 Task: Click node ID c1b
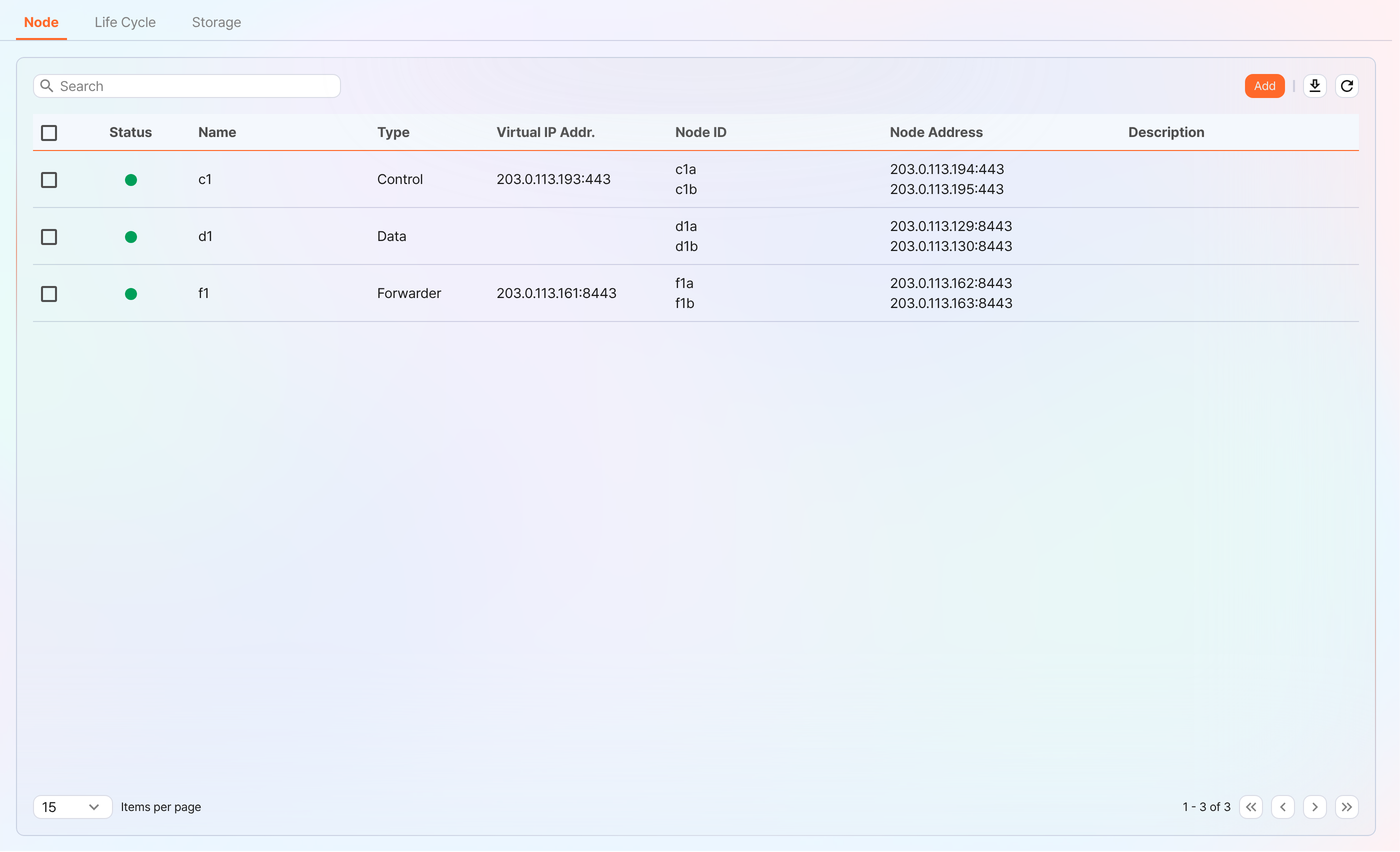[x=686, y=189]
